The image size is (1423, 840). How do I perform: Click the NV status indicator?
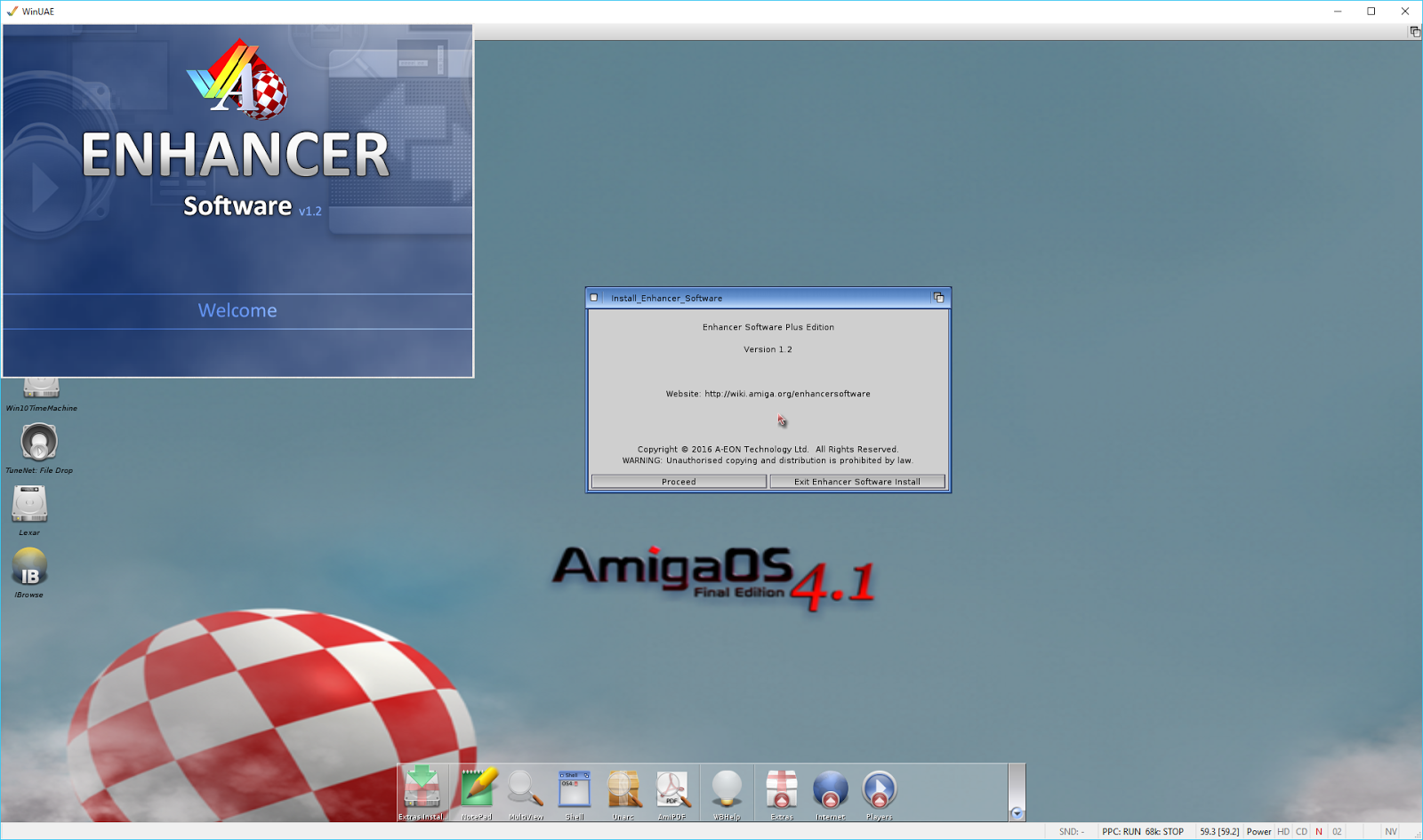click(1391, 832)
